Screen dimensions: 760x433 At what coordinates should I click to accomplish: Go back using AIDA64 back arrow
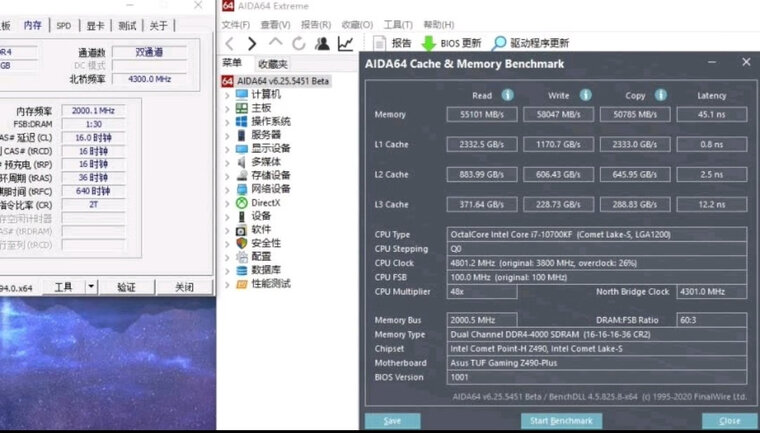230,44
